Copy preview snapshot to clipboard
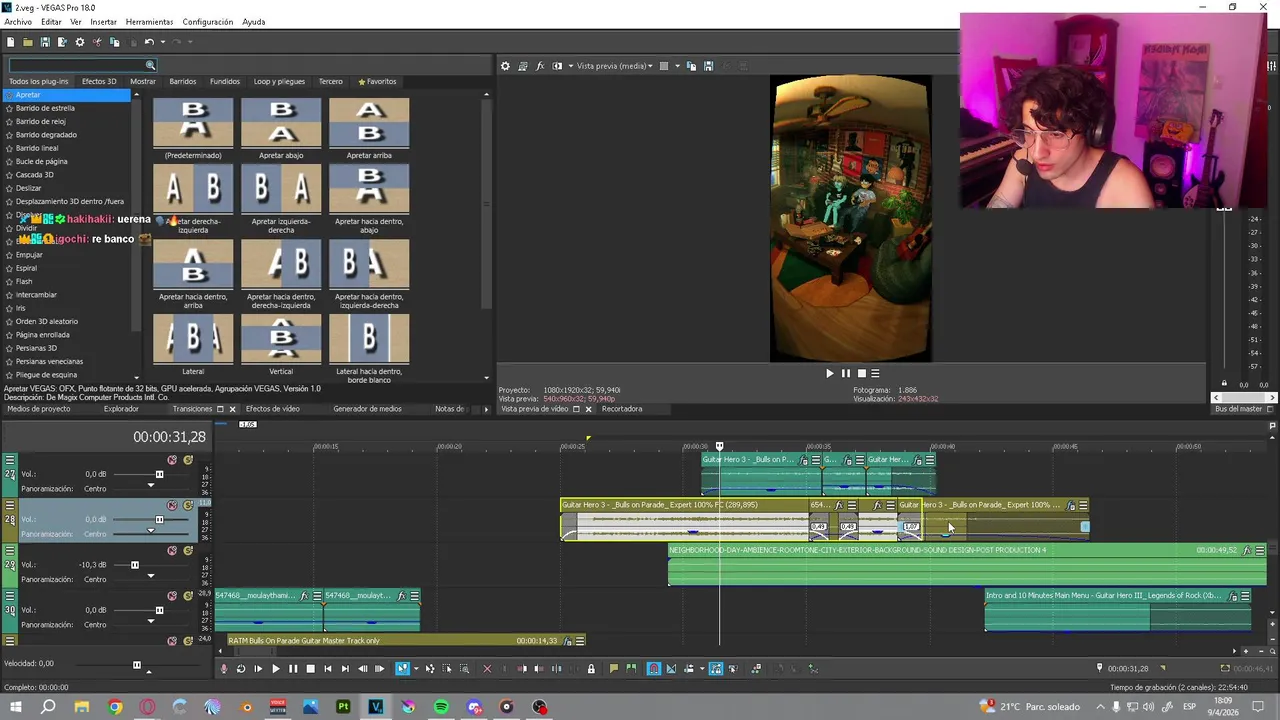 pyautogui.click(x=691, y=66)
